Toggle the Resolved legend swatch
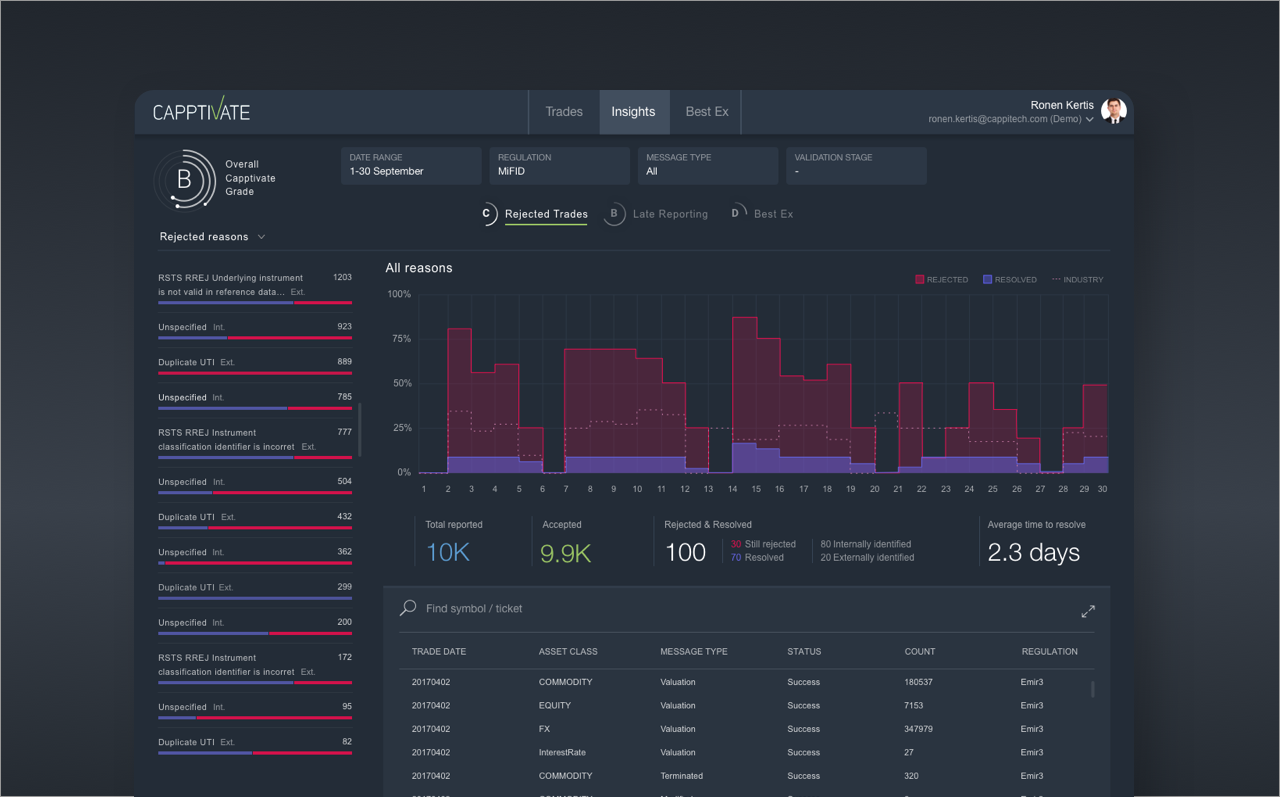Image resolution: width=1280 pixels, height=797 pixels. click(987, 280)
